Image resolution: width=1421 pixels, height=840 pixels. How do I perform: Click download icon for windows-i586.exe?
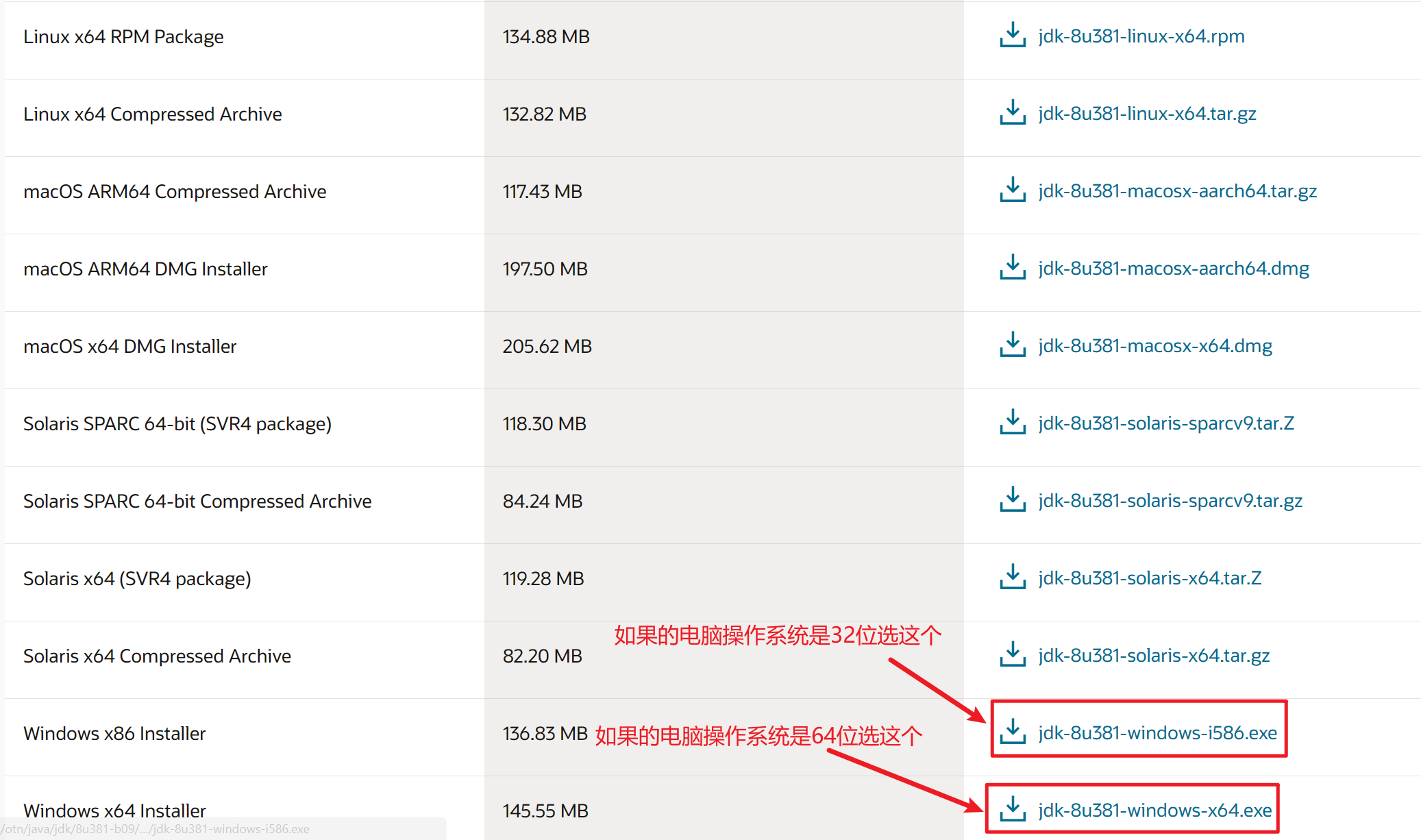click(1012, 732)
